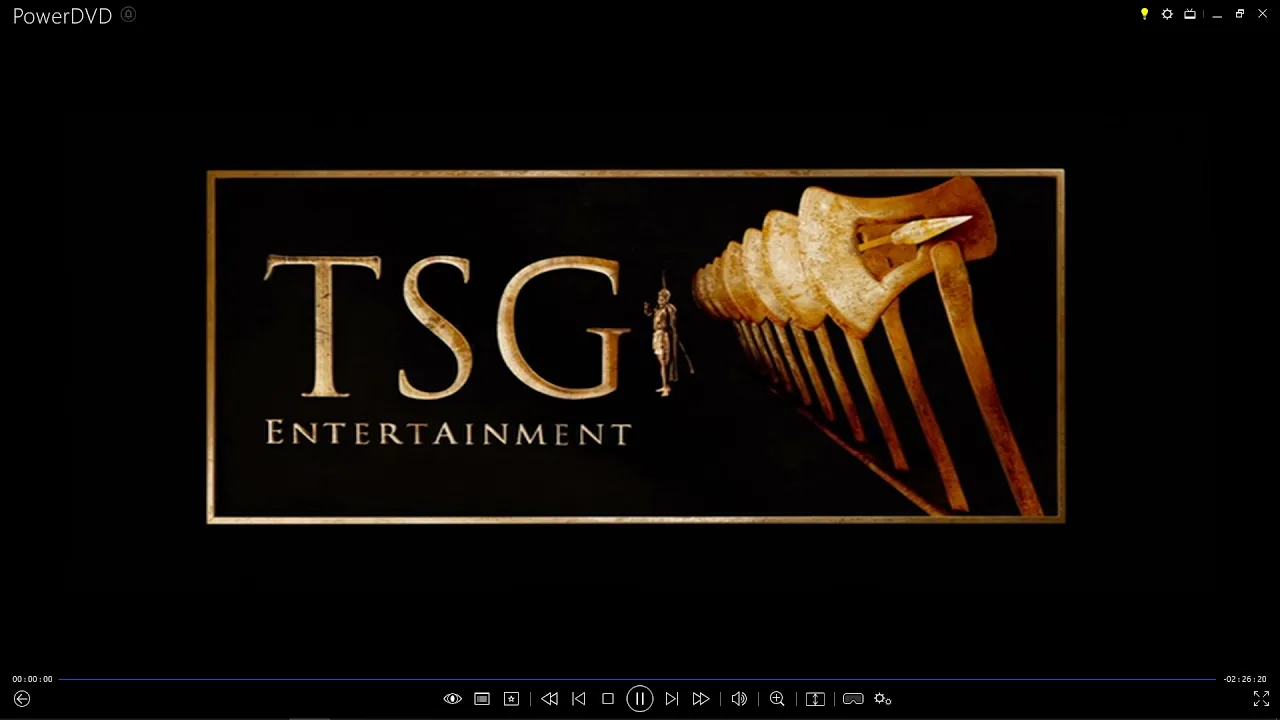Screen dimensions: 1280x720
Task: Click the PowerDVD title logo
Action: point(62,16)
